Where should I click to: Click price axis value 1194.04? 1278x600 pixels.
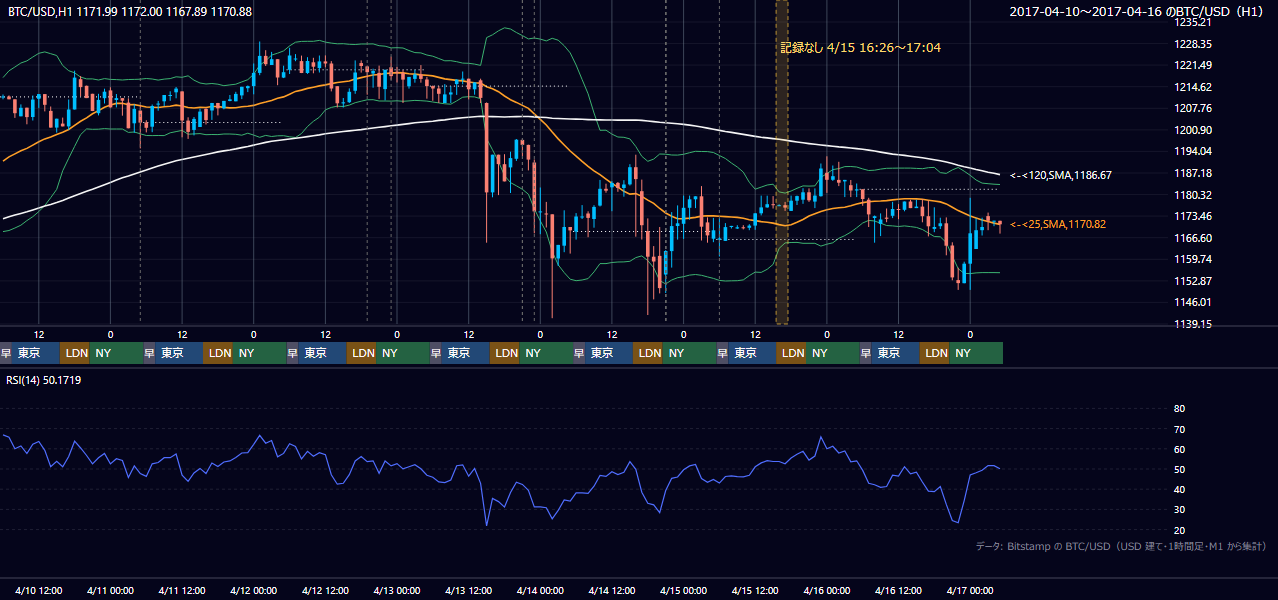(x=1193, y=151)
